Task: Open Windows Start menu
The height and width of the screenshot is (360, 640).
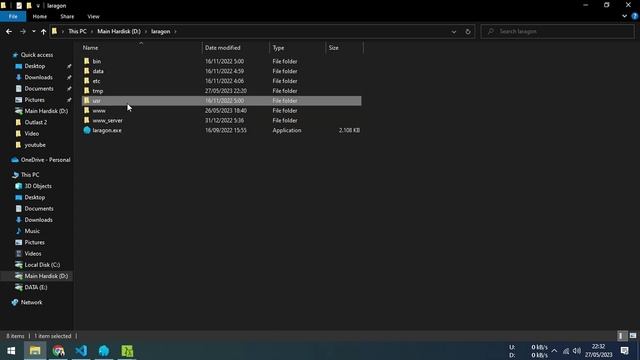Action: (x=11, y=351)
